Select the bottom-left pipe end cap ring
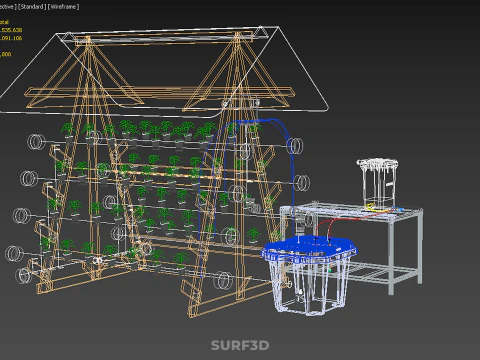The width and height of the screenshot is (480, 360). (22, 275)
